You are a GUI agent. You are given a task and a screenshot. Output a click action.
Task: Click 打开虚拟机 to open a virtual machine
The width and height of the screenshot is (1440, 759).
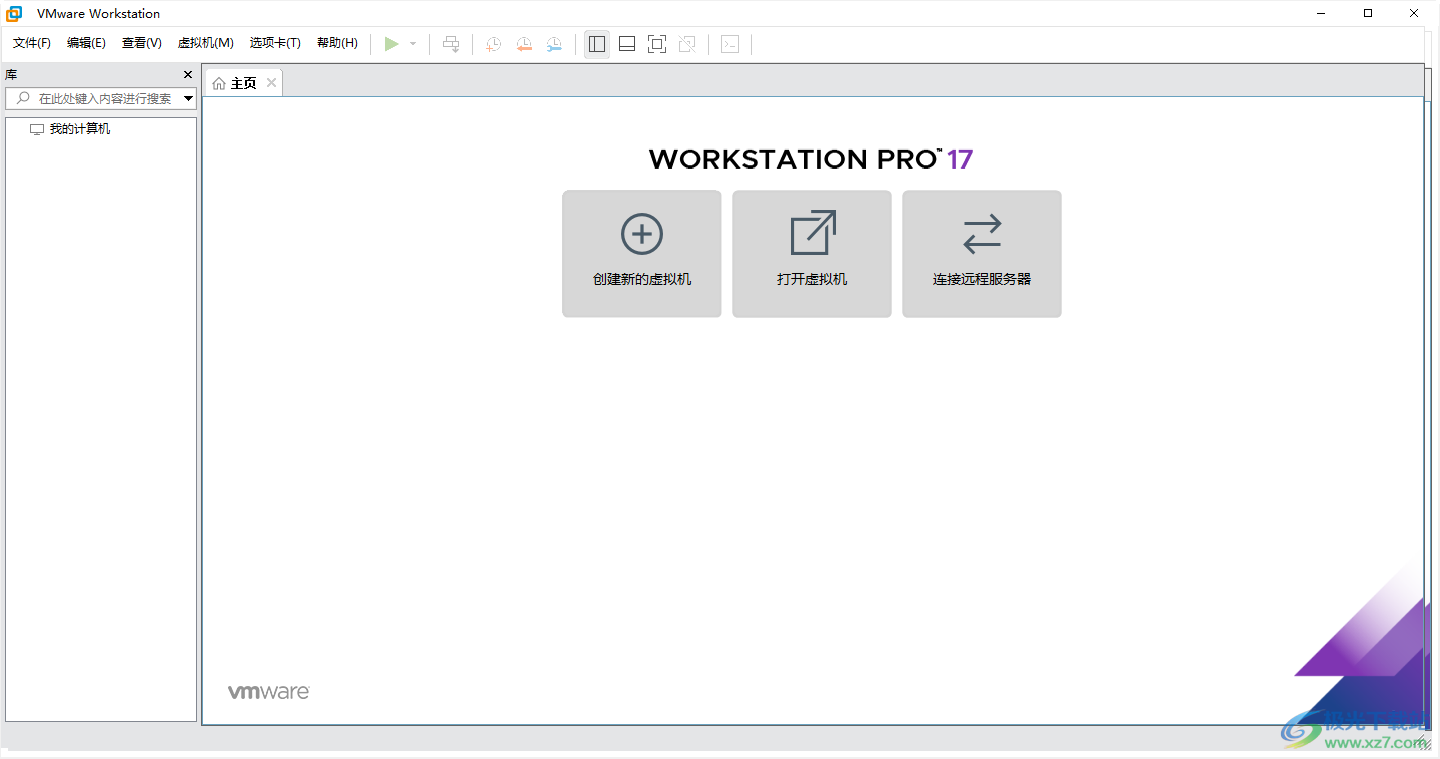tap(811, 253)
